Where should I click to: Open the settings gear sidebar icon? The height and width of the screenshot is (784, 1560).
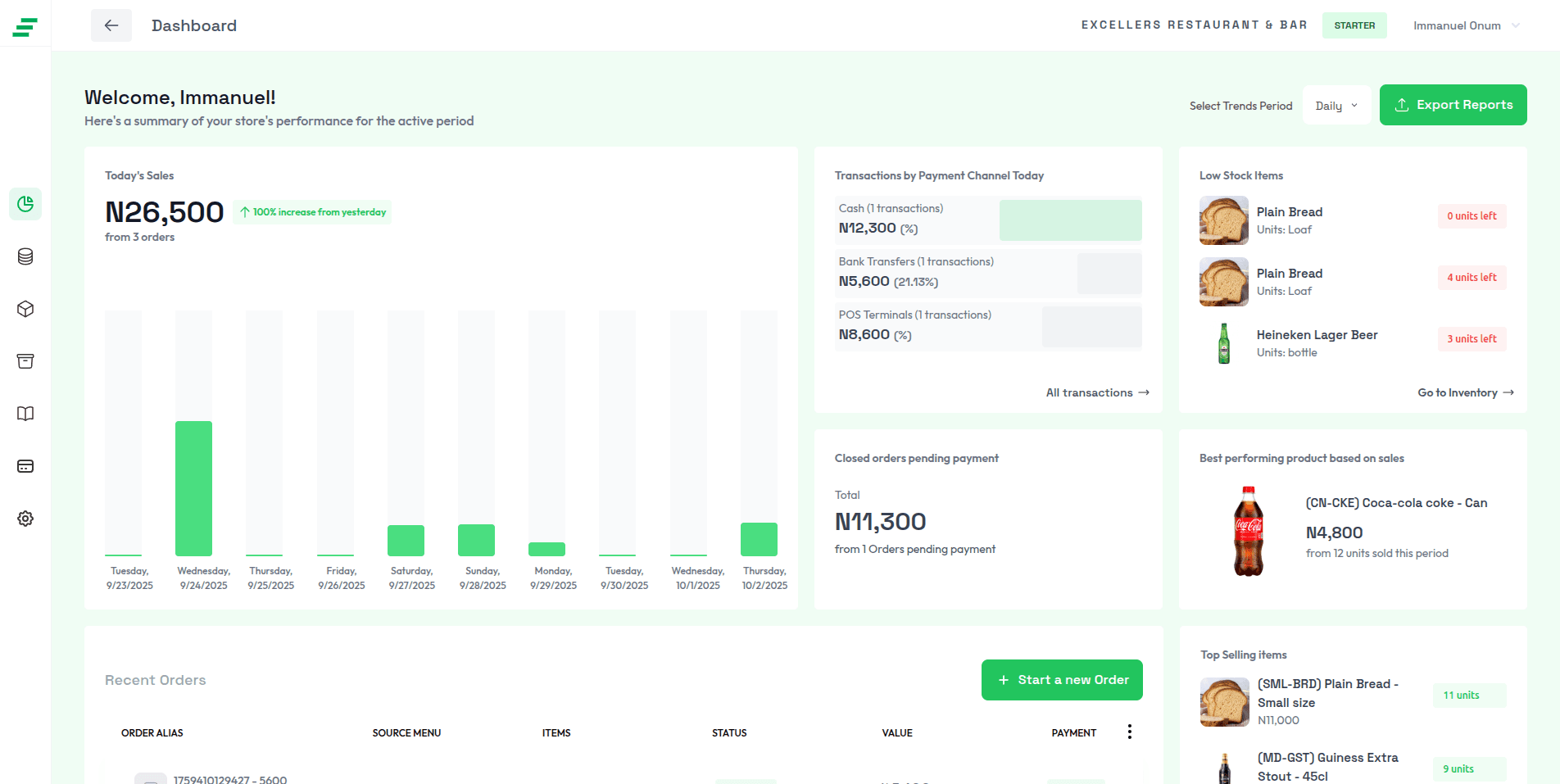[x=25, y=519]
